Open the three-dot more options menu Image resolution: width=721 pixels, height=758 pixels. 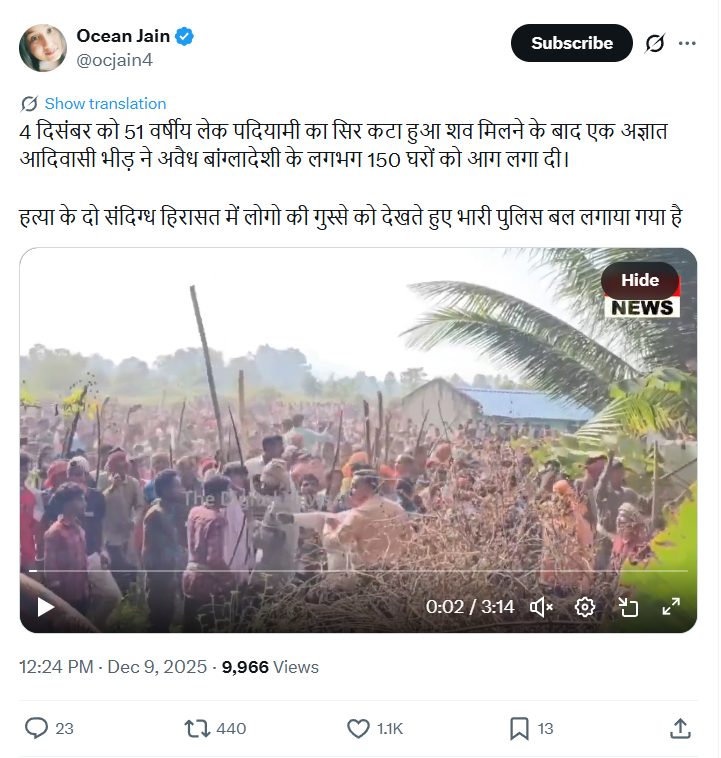(687, 43)
